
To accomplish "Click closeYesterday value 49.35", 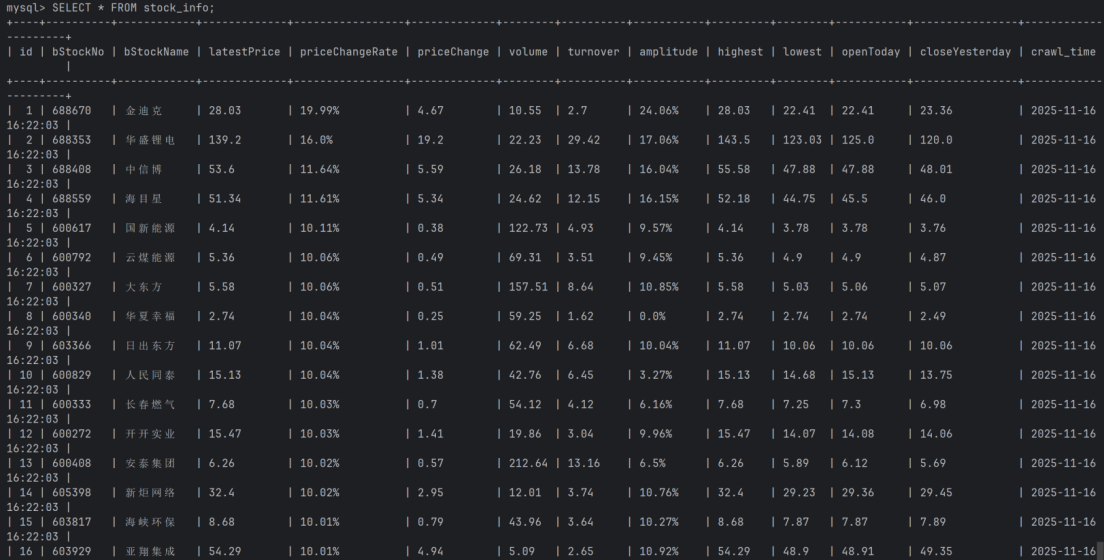I will click(x=936, y=552).
